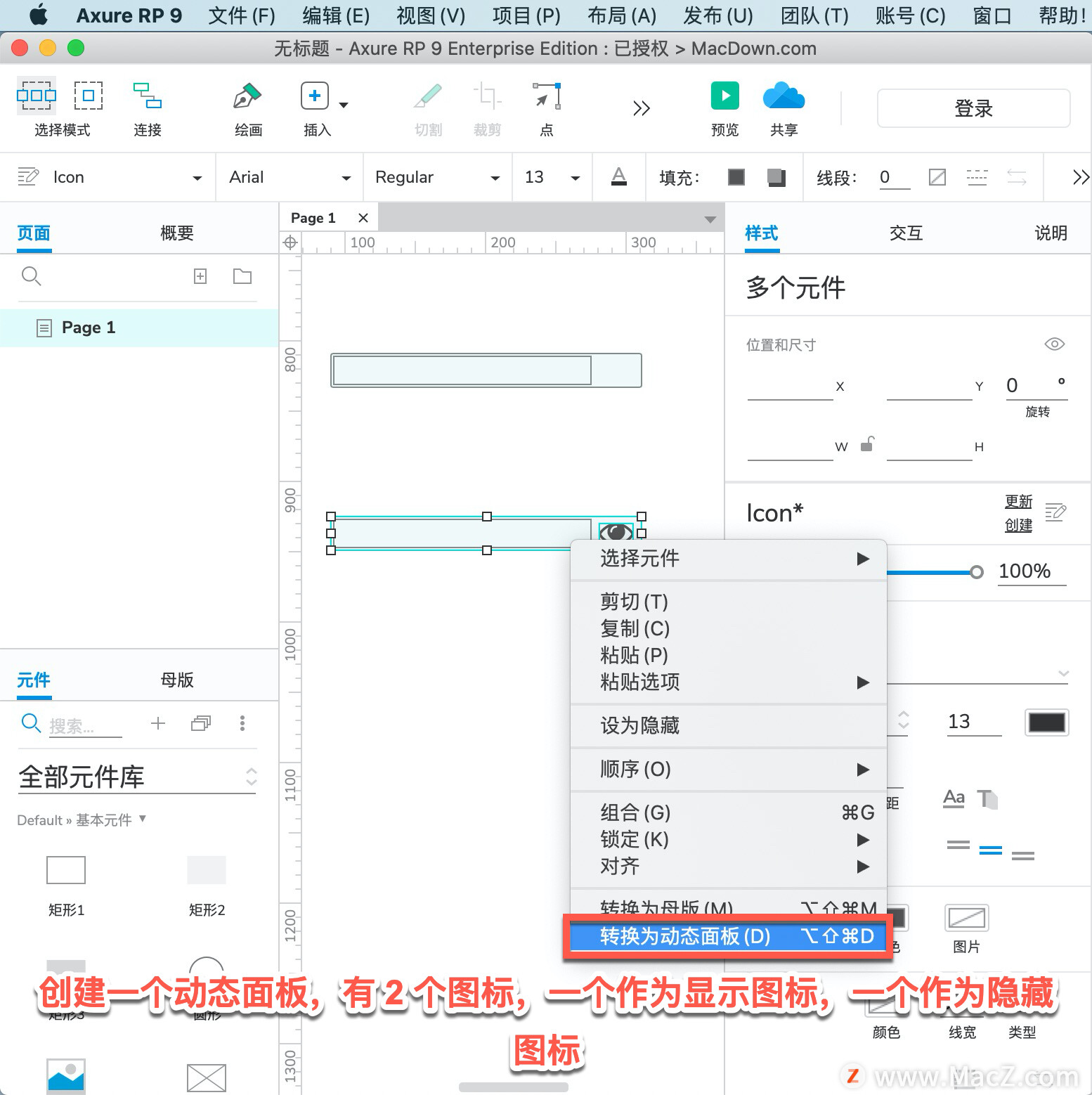Close the Page 1 canvas tab
This screenshot has width=1092, height=1095.
click(x=363, y=218)
